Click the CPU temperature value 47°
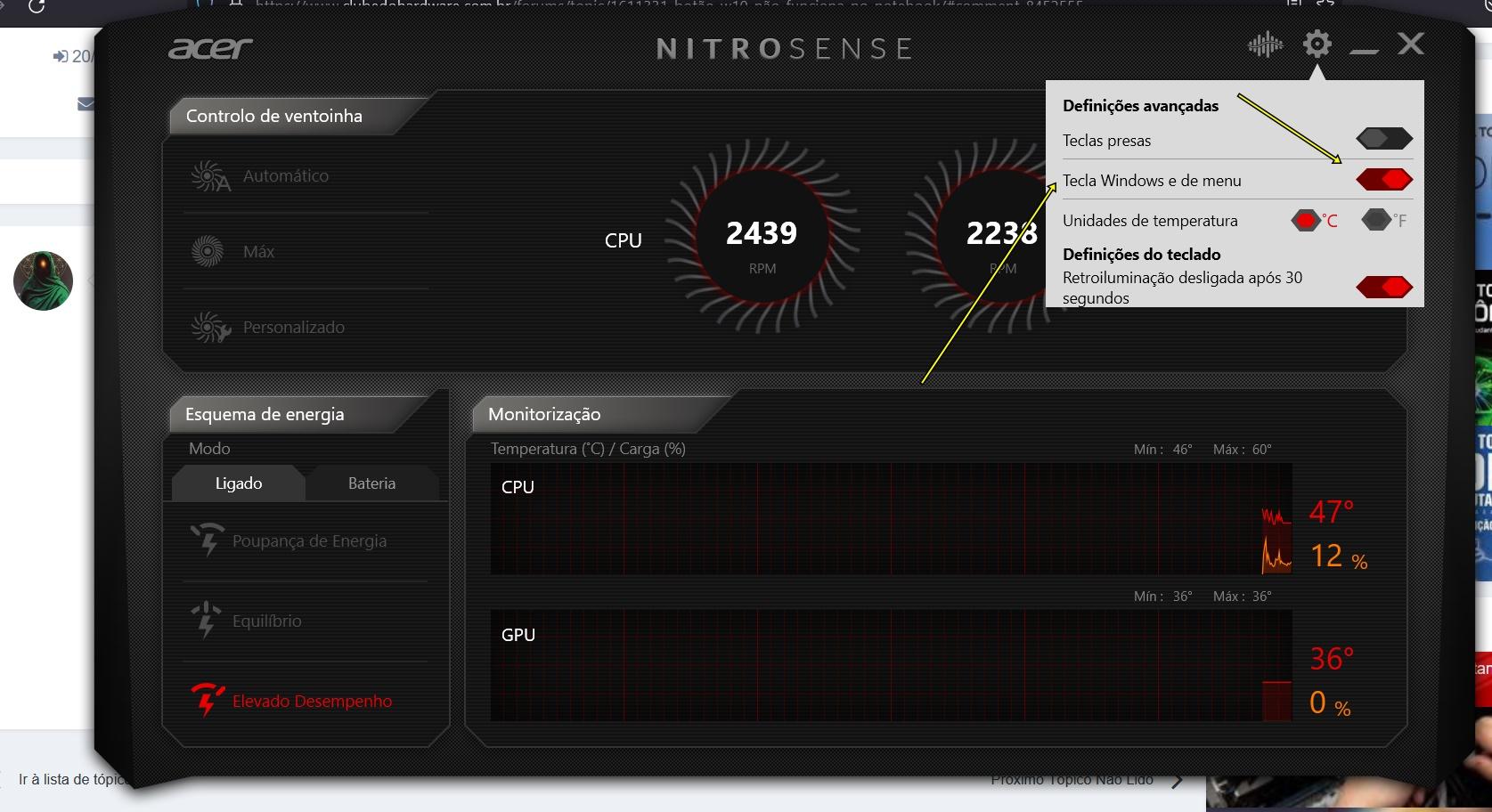1492x812 pixels. pyautogui.click(x=1331, y=512)
